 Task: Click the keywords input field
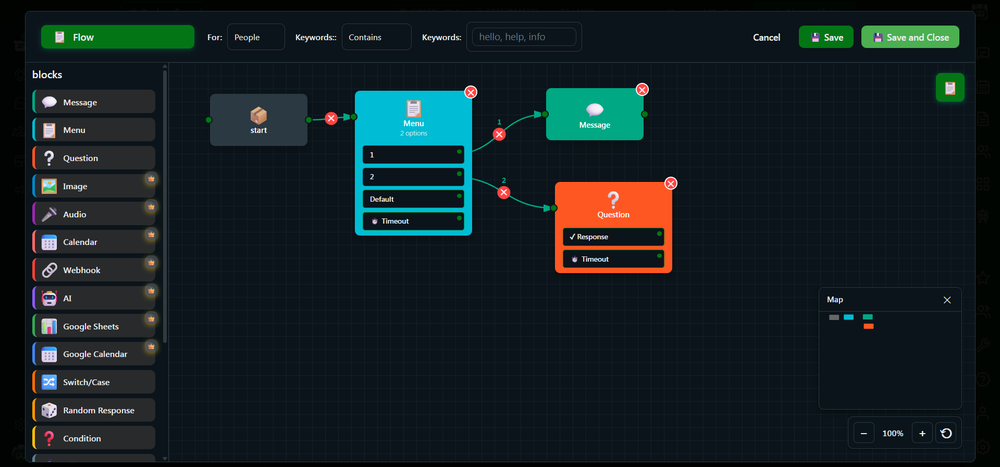click(x=525, y=37)
